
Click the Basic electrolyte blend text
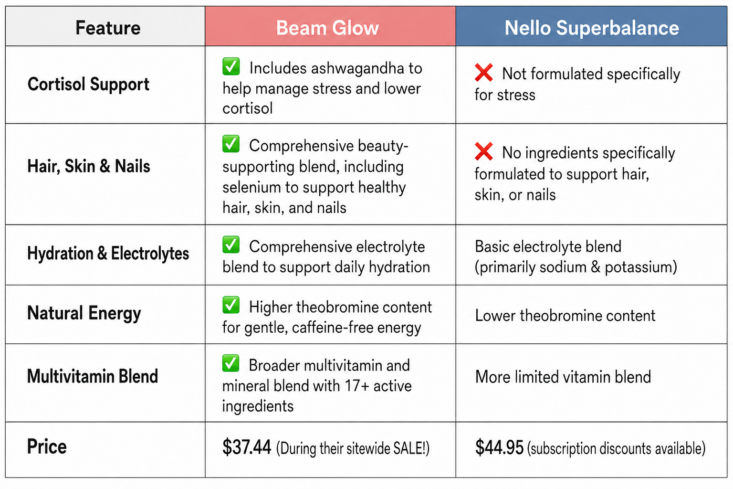[x=548, y=246]
